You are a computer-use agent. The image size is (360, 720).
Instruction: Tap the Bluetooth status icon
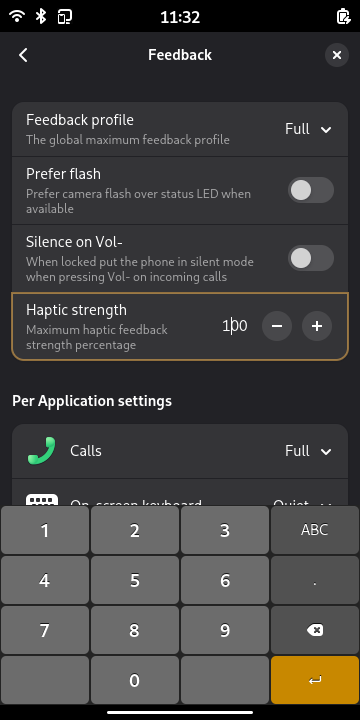41,17
